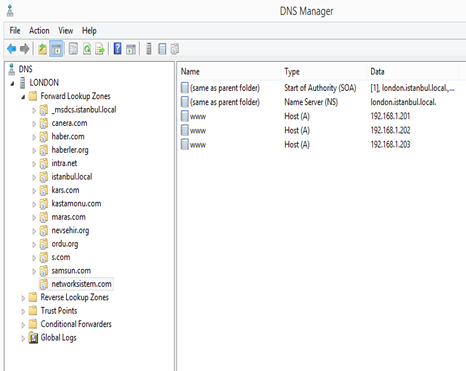The image size is (466, 371).
Task: Click the Back arrow toolbar icon
Action: [x=12, y=49]
